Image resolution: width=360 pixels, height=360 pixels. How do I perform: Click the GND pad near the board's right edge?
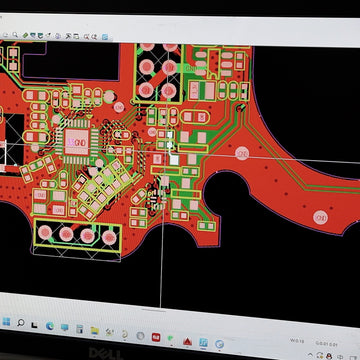[x=320, y=217]
